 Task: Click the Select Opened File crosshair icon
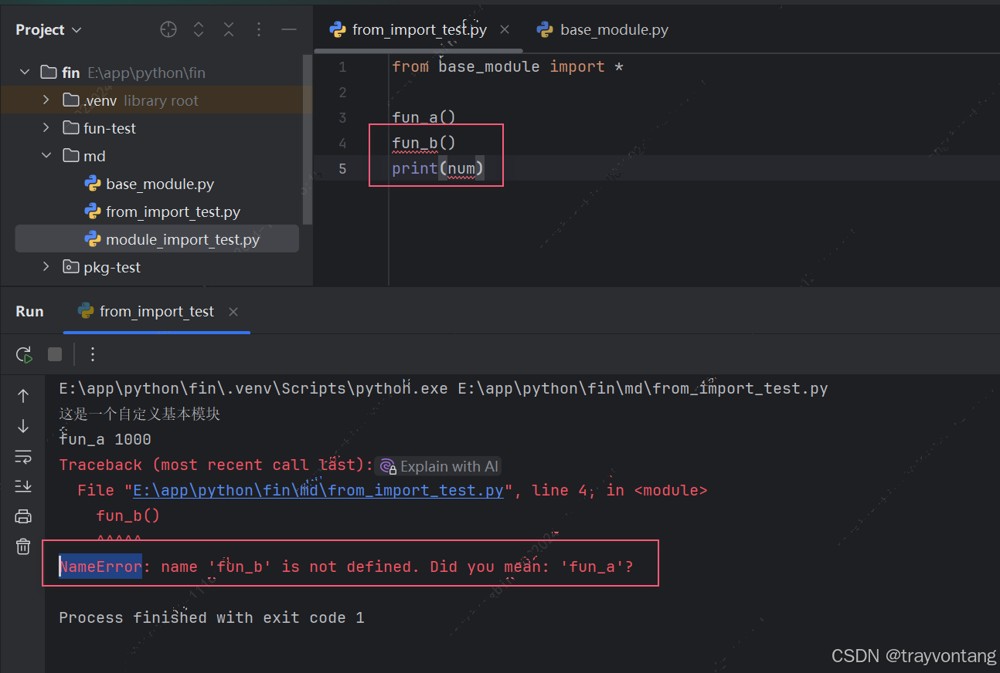point(168,29)
